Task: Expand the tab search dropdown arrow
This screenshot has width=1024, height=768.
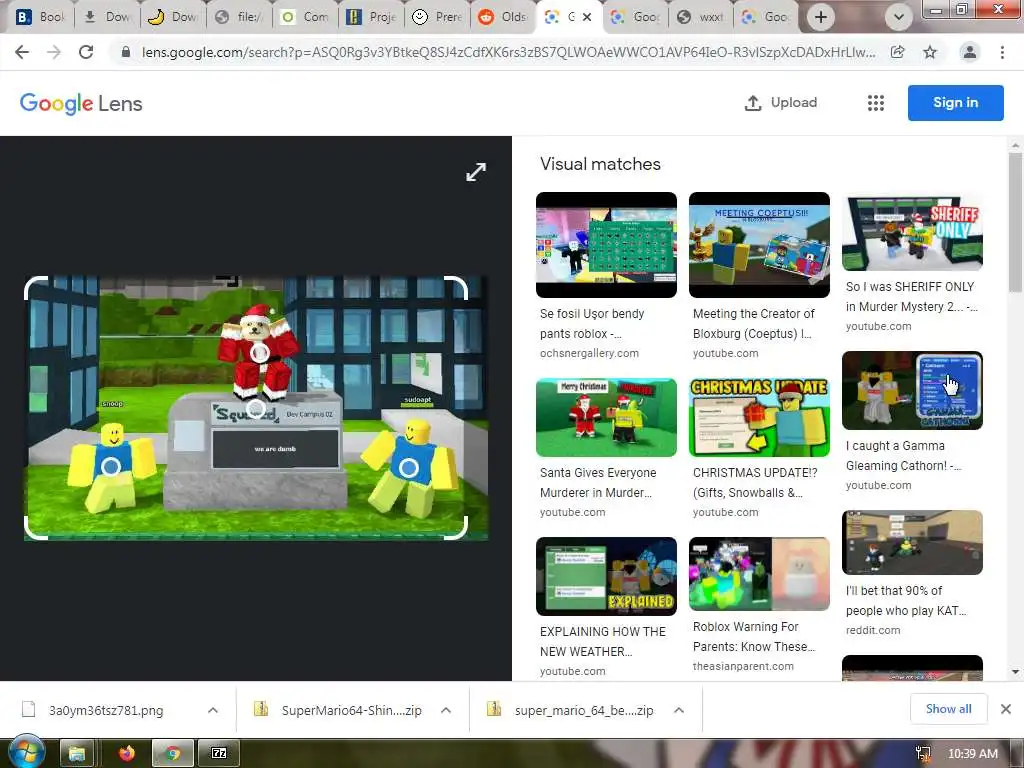Action: click(x=899, y=17)
